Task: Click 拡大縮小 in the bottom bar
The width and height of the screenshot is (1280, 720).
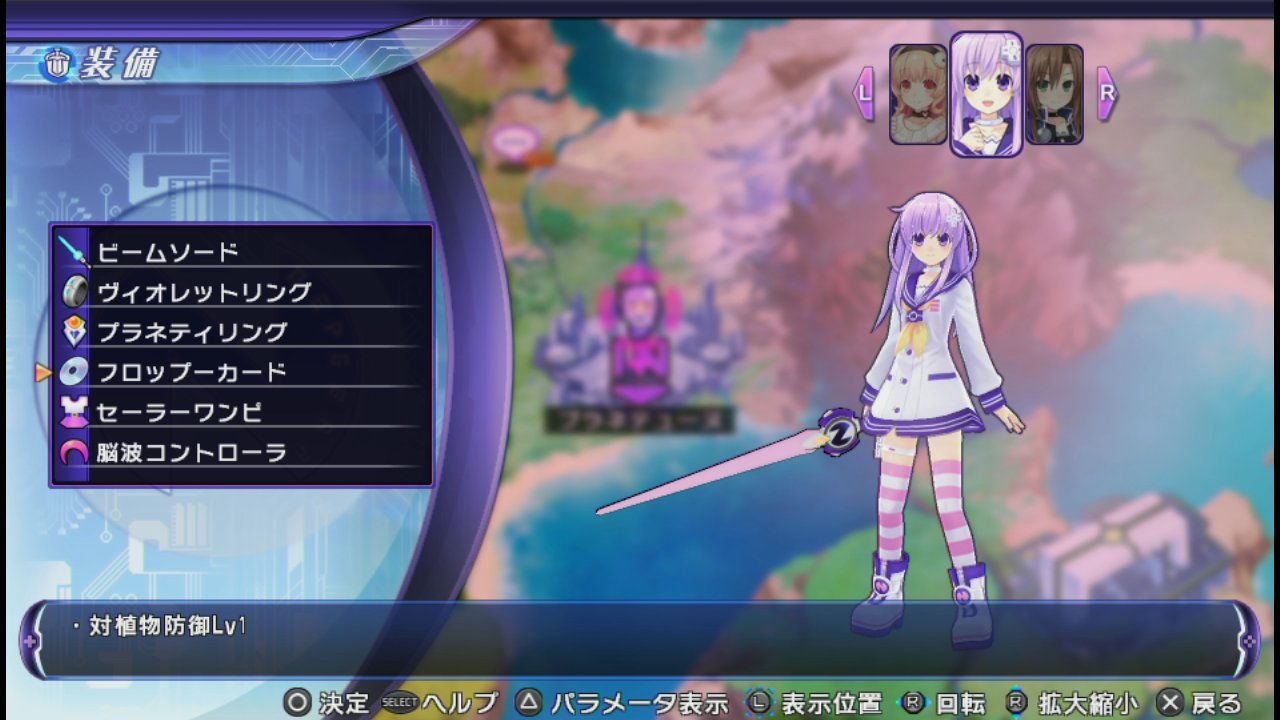Action: [x=1088, y=703]
